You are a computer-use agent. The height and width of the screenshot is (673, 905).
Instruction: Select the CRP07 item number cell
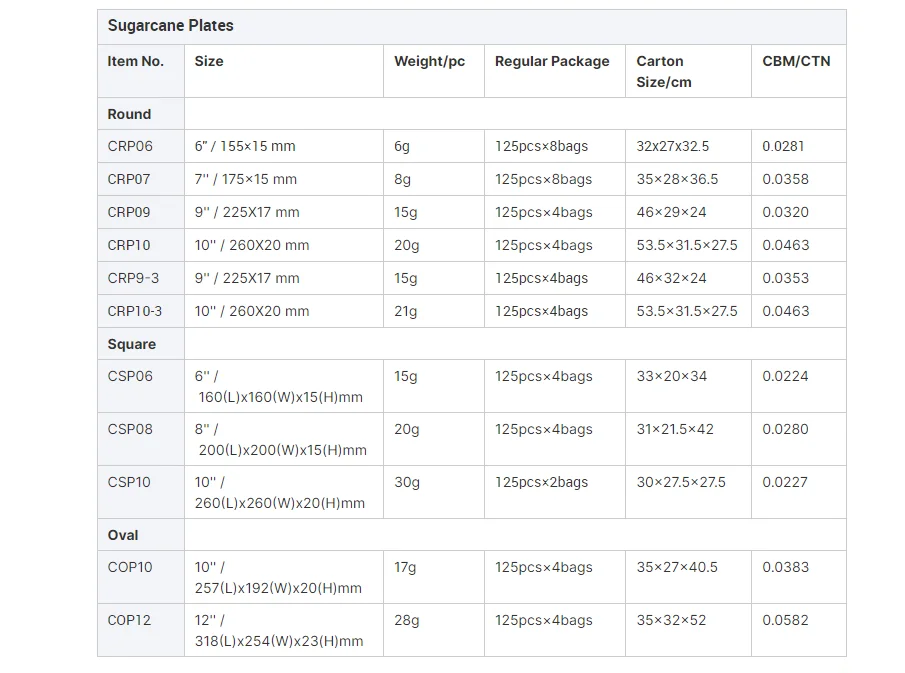(x=131, y=179)
